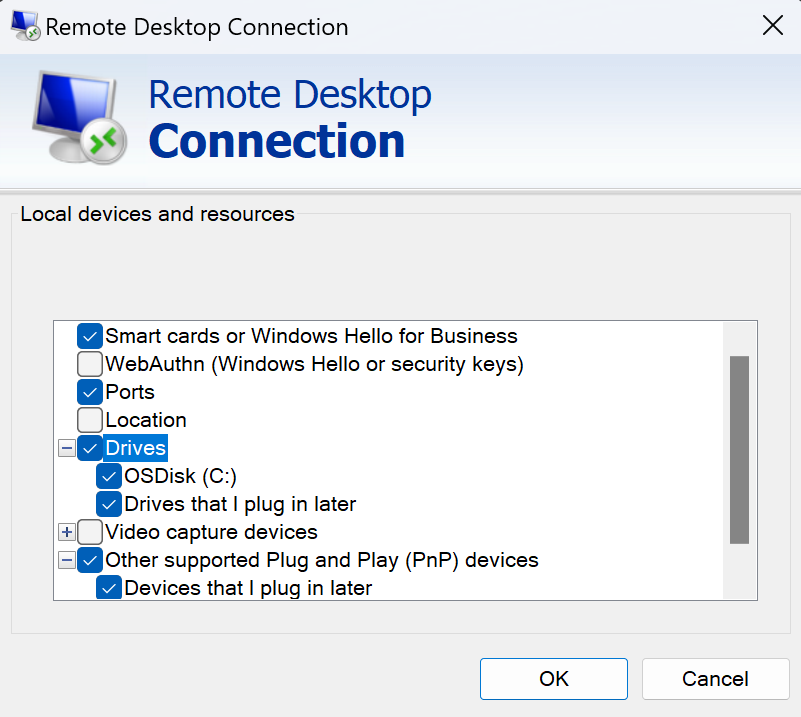Image resolution: width=801 pixels, height=717 pixels.
Task: Select WebAuthn (Windows Hello or security keys) label
Action: pos(314,364)
